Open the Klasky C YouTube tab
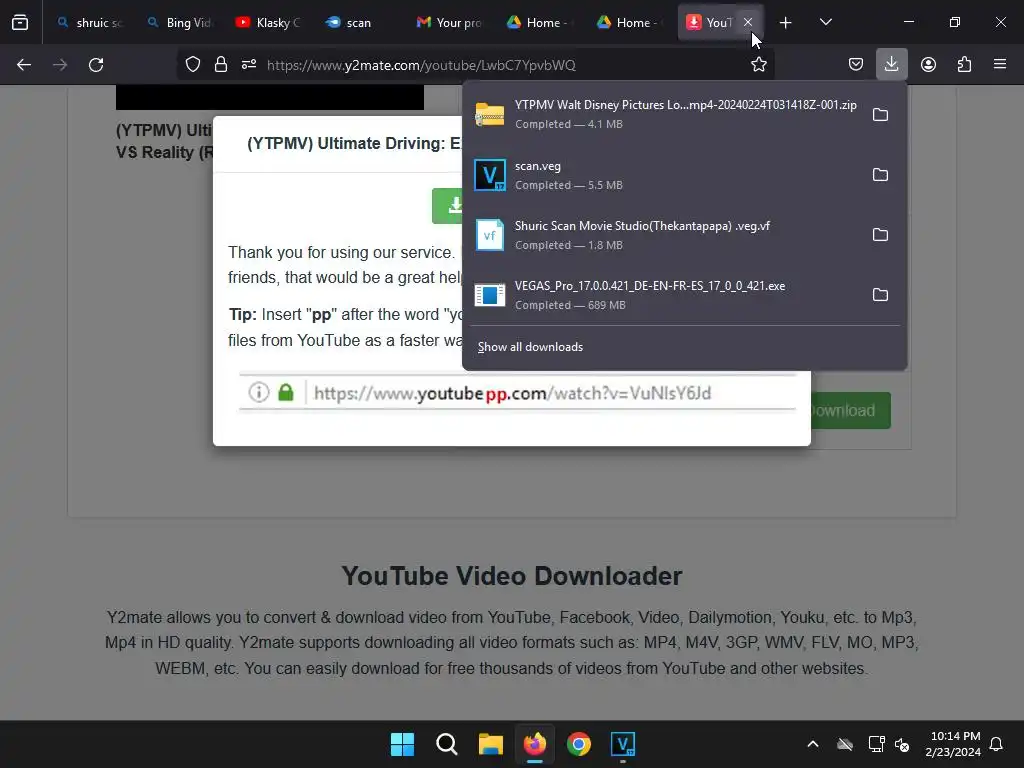 point(270,22)
